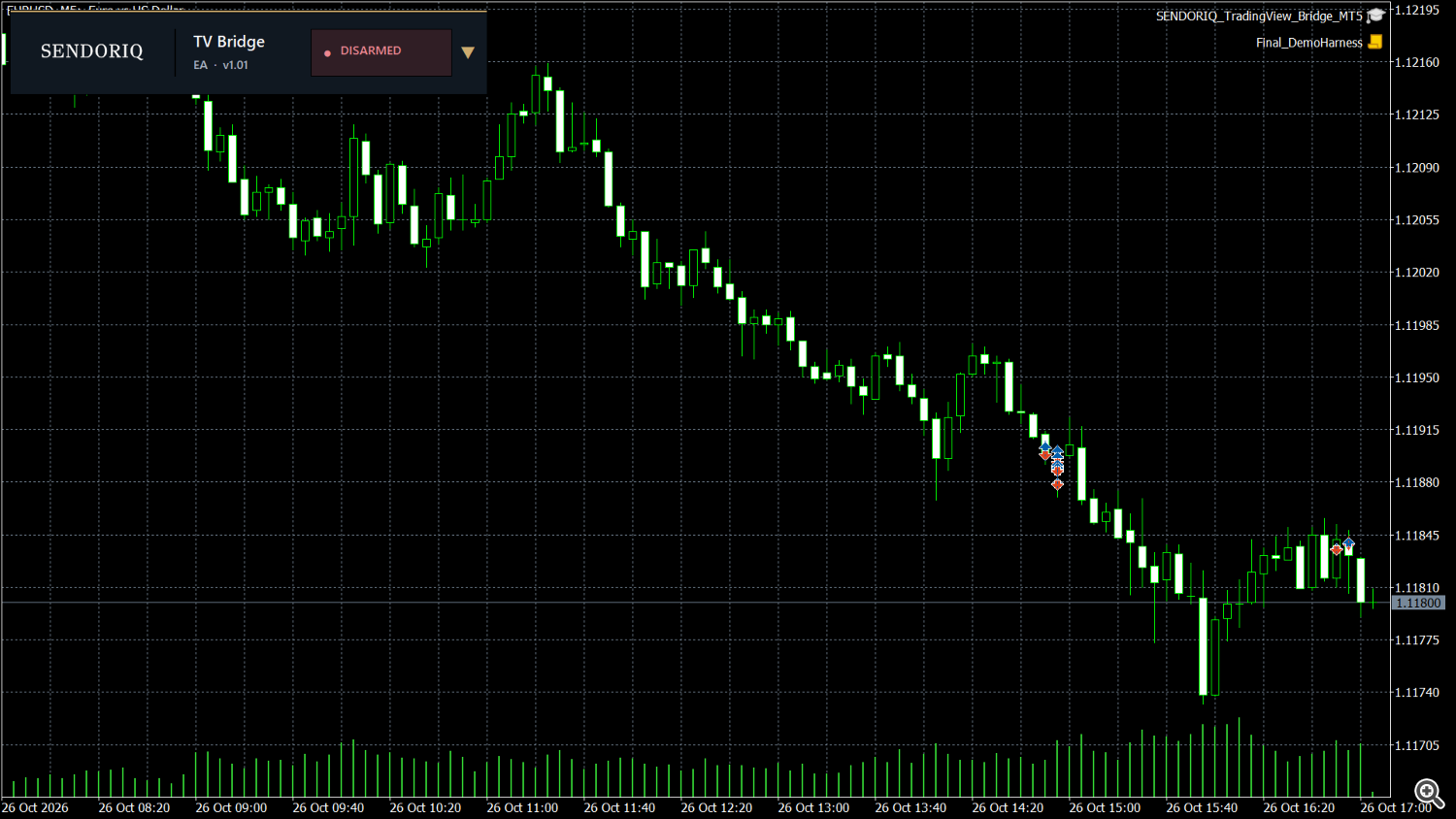This screenshot has height=819, width=1456.
Task: Click the 1.11950 price scale label
Action: [1417, 377]
